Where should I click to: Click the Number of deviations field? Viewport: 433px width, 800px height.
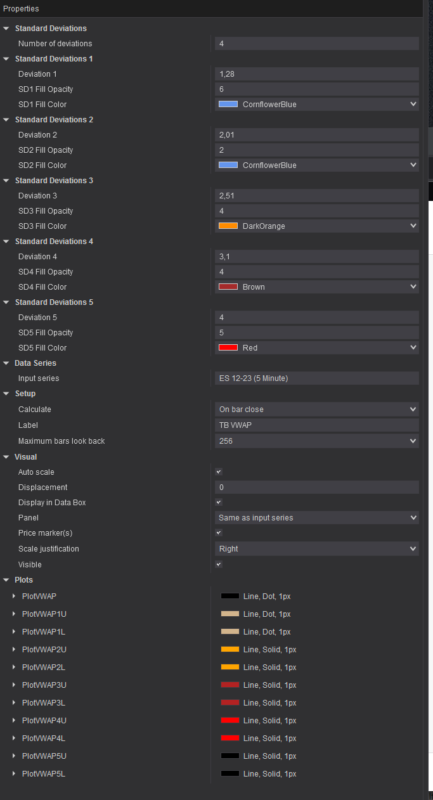(x=317, y=43)
